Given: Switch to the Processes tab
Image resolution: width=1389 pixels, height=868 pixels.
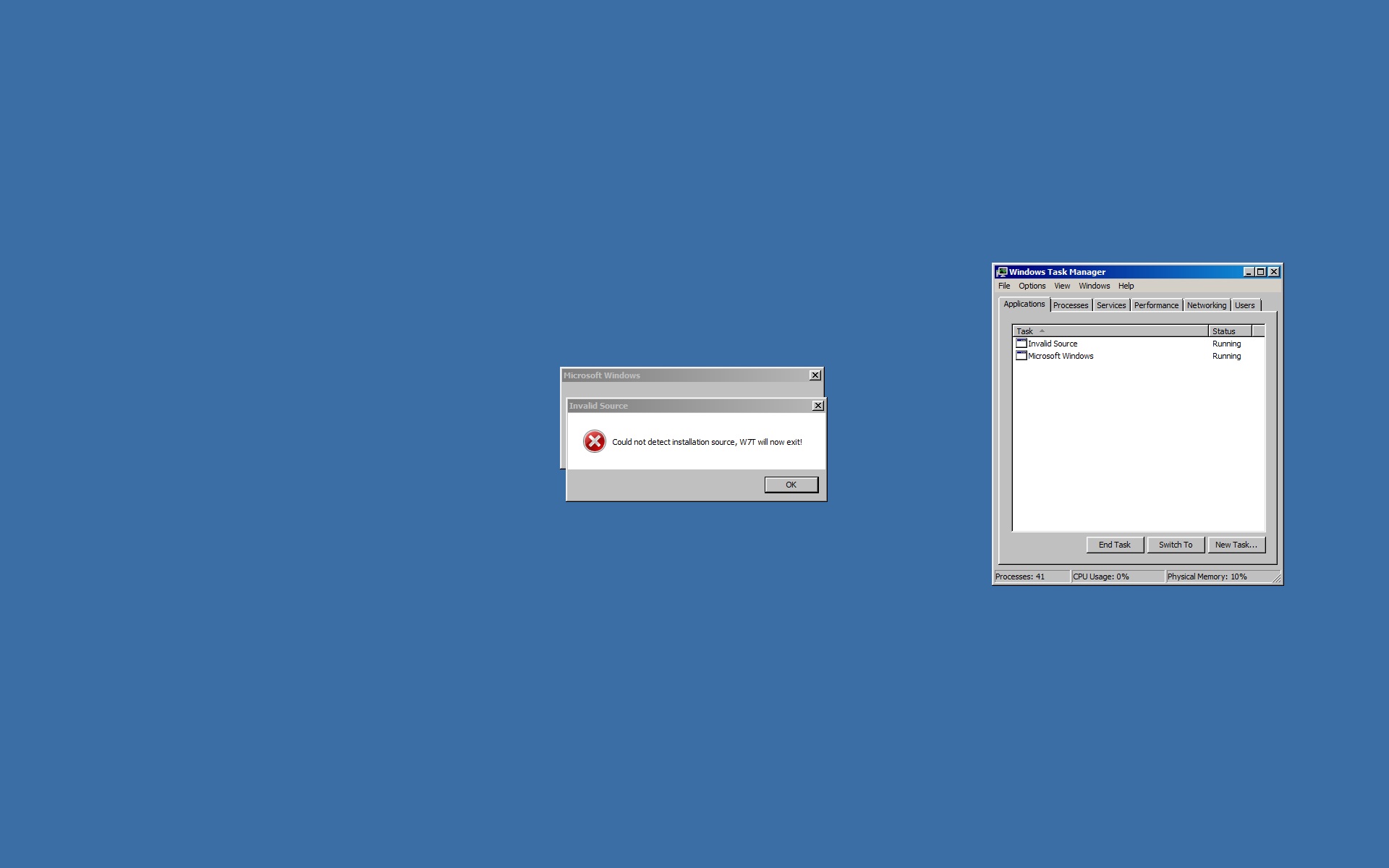Looking at the screenshot, I should click(1070, 305).
